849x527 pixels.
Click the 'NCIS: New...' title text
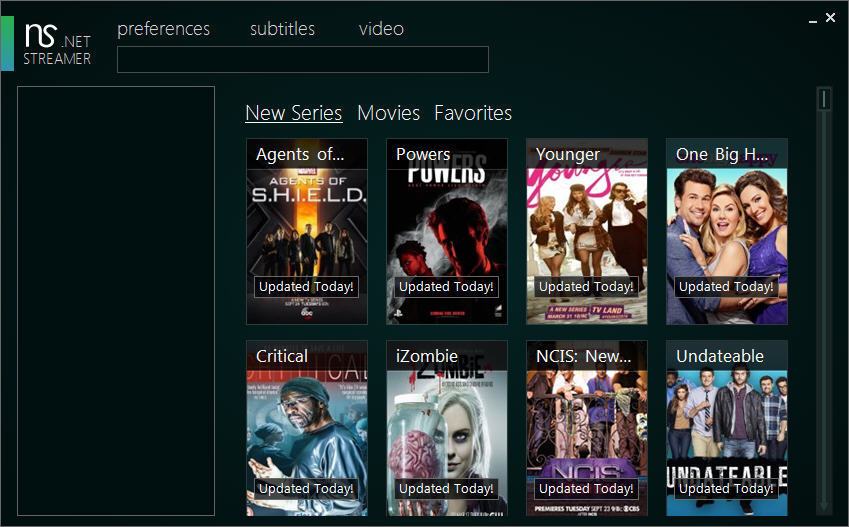(x=584, y=356)
